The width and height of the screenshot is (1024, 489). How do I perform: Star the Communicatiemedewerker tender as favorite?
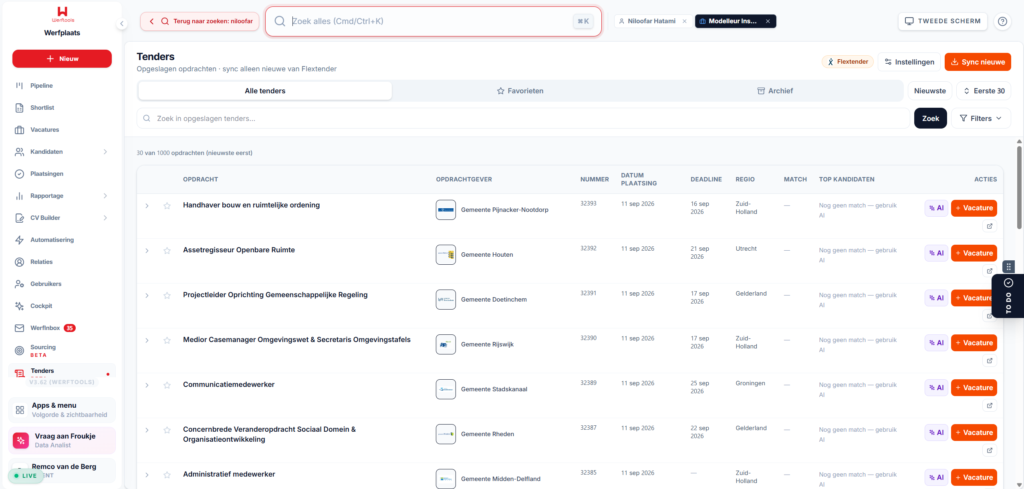(167, 385)
